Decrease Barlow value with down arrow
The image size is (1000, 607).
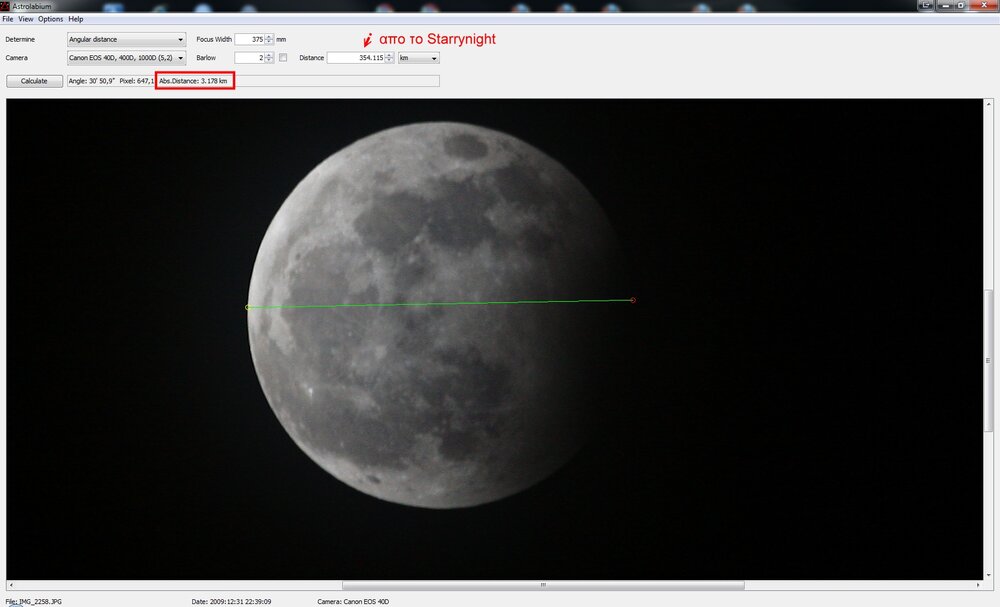267,60
